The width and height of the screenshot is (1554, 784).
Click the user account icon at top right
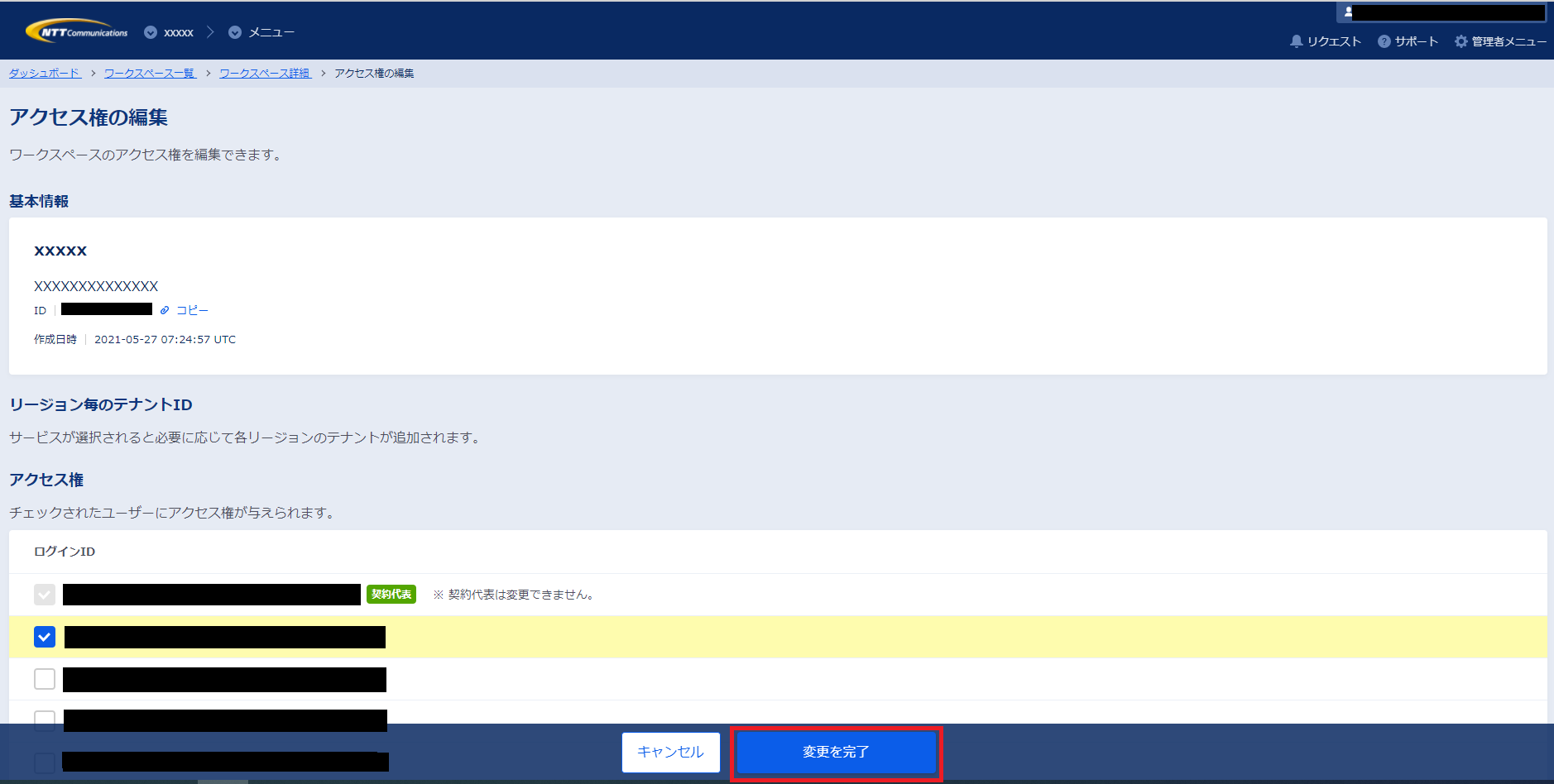pyautogui.click(x=1348, y=12)
